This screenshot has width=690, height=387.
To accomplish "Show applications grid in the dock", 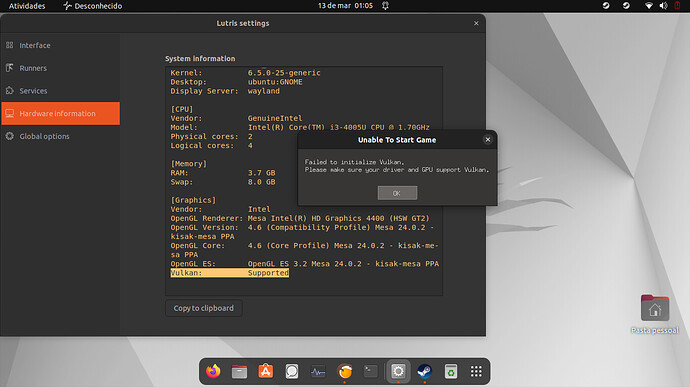I will (x=476, y=372).
